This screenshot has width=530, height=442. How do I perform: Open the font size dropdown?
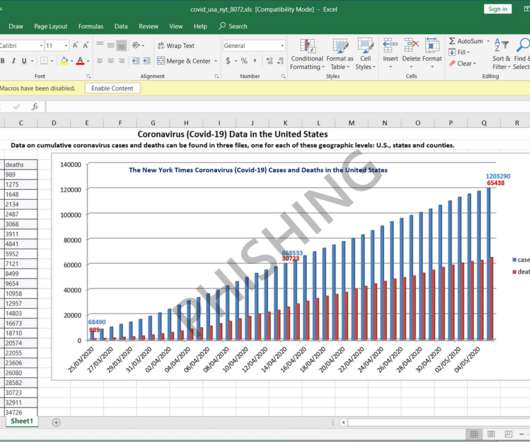click(66, 45)
